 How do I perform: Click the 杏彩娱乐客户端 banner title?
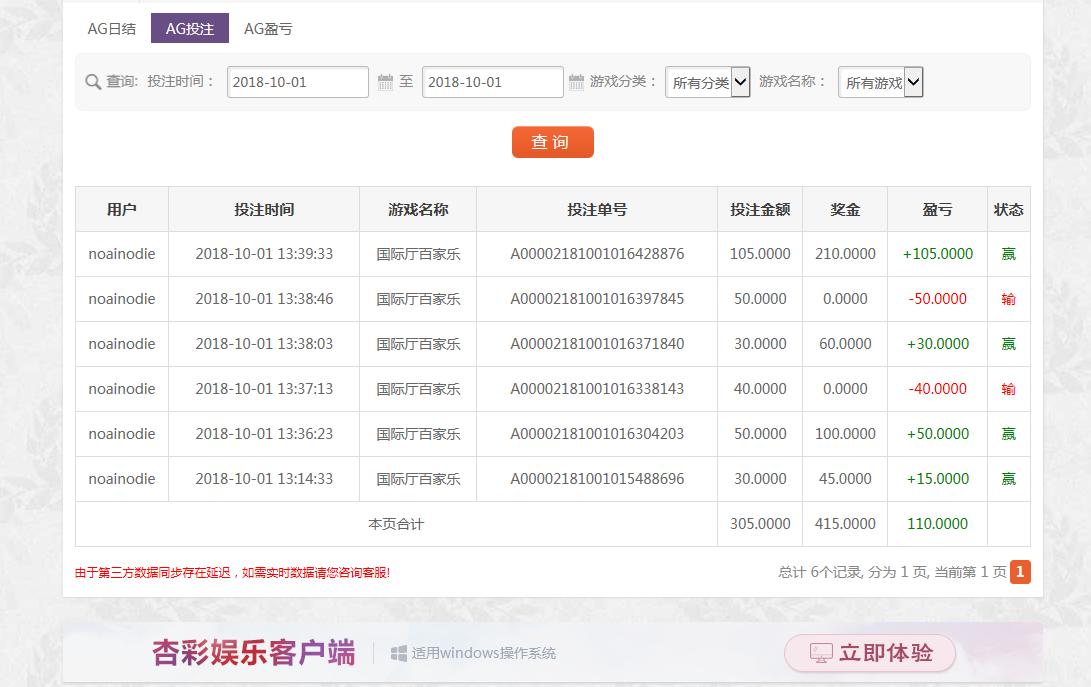pyautogui.click(x=254, y=653)
